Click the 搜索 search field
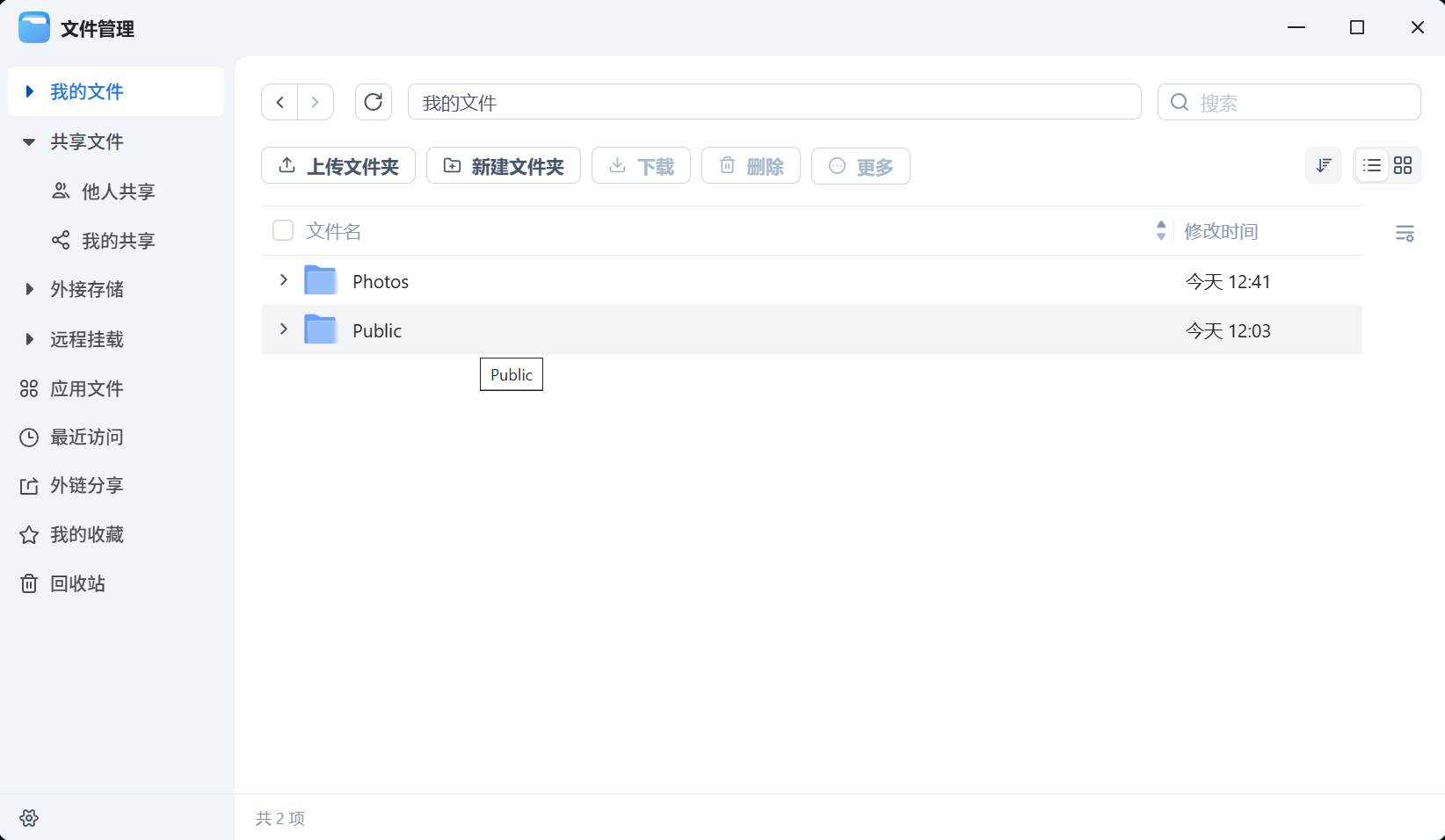 point(1289,102)
